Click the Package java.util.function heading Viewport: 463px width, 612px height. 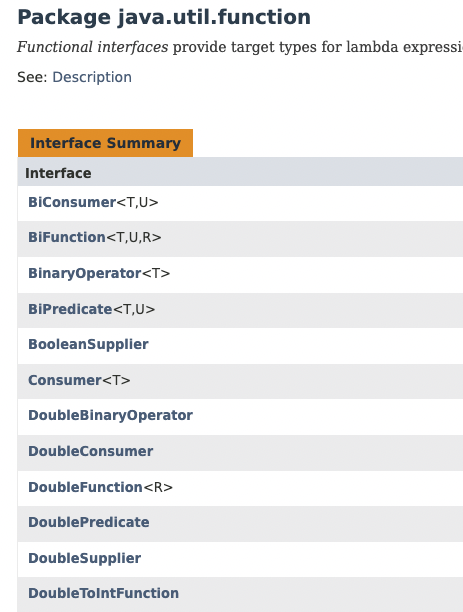tap(164, 18)
